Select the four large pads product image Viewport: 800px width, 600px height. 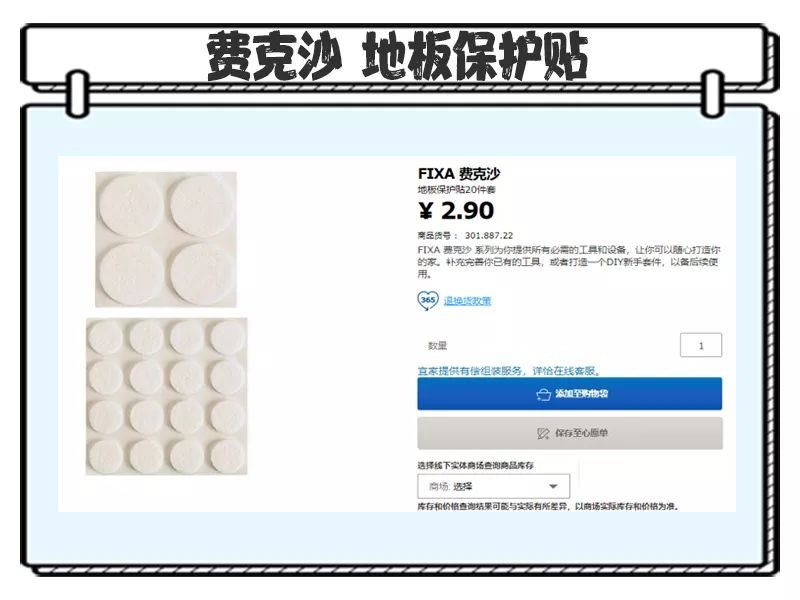(x=166, y=239)
